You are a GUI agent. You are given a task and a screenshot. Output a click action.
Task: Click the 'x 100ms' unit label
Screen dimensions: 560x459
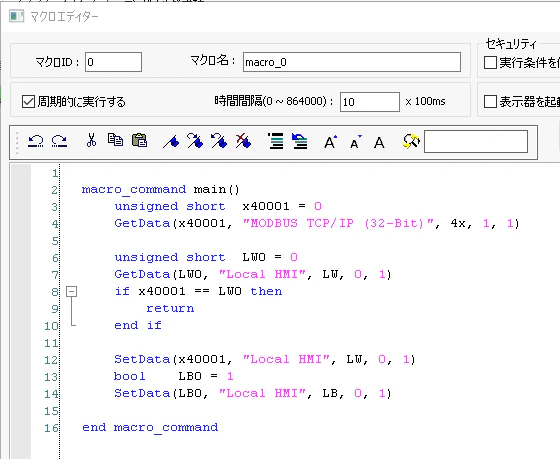click(425, 101)
